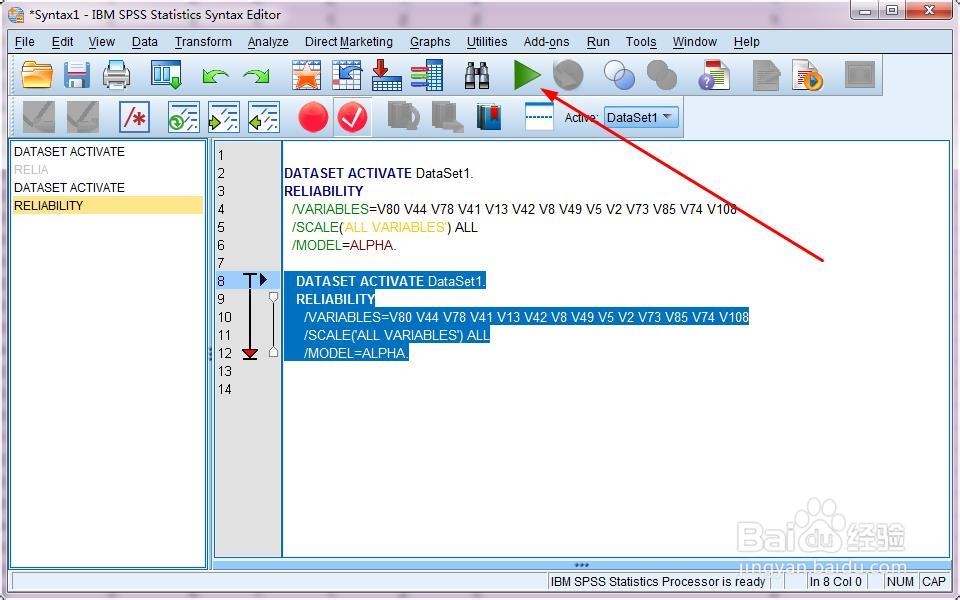Open Find with the binoculars icon
This screenshot has height=600, width=960.
tap(477, 75)
